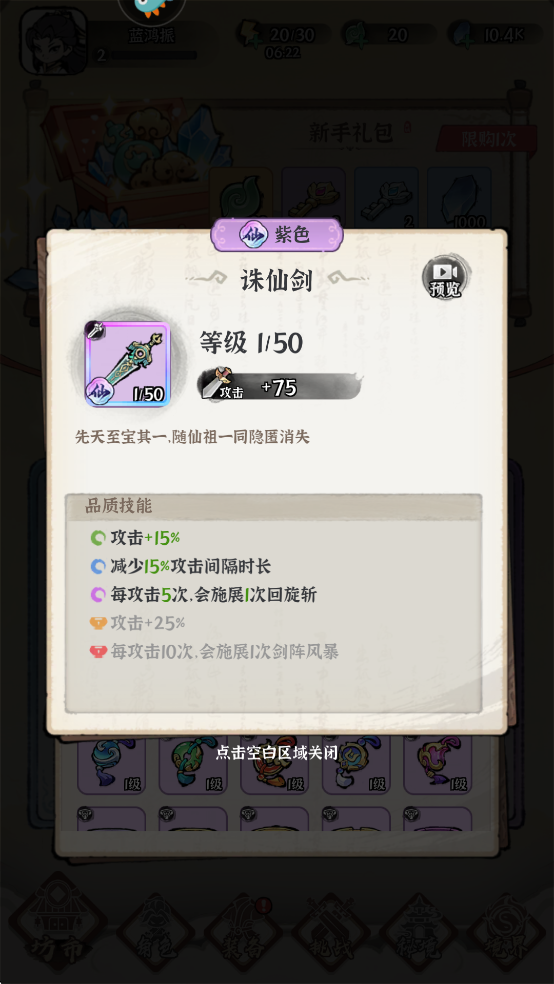This screenshot has height=984, width=554.
Task: Open the 坊市 market tab
Action: [x=58, y=924]
